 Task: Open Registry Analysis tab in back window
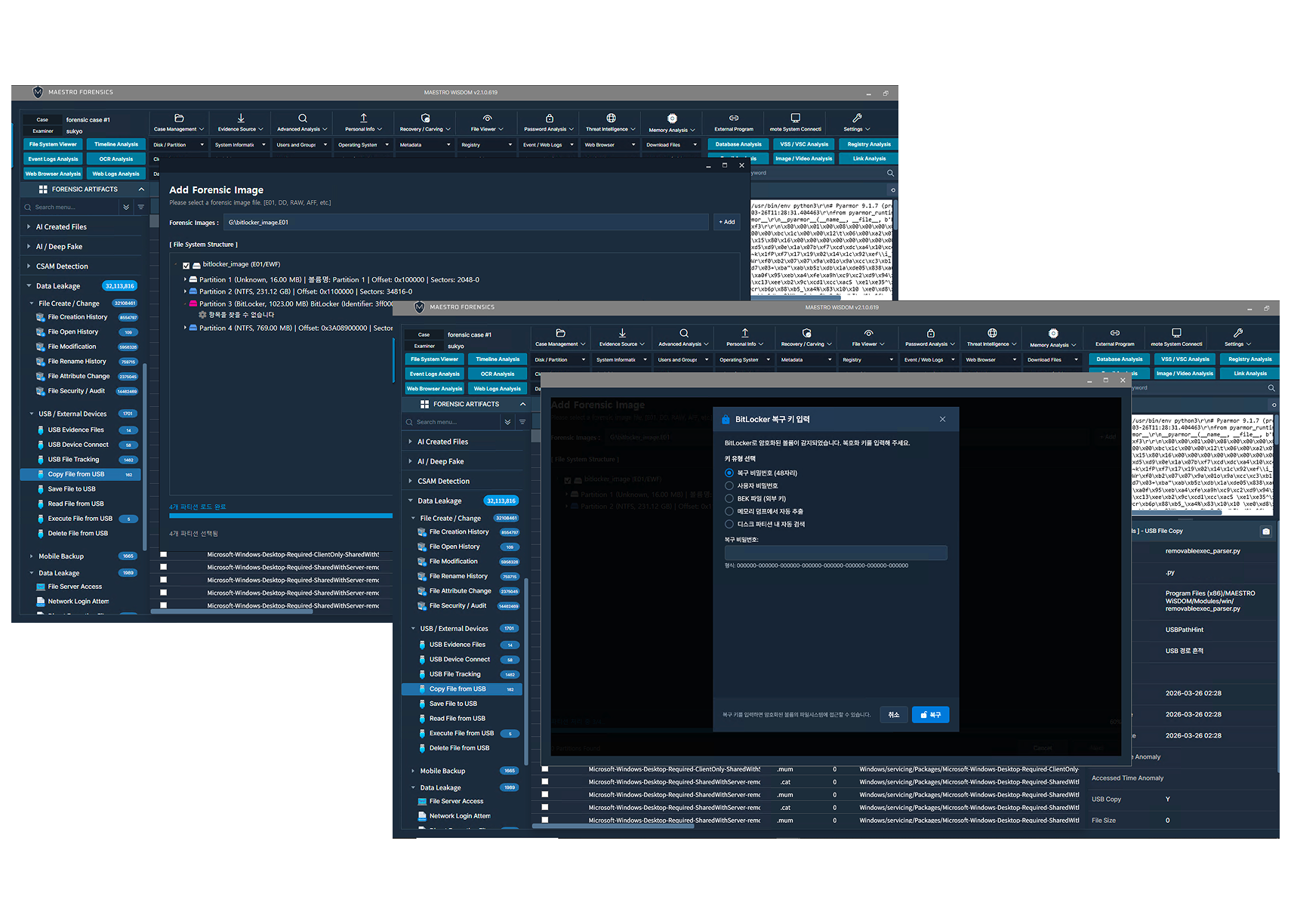(x=869, y=144)
